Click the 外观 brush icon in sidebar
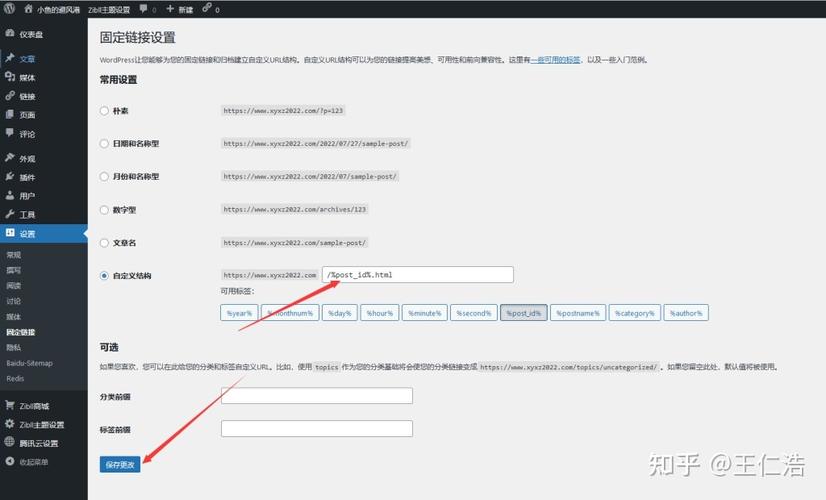Image resolution: width=826 pixels, height=500 pixels. (9, 158)
